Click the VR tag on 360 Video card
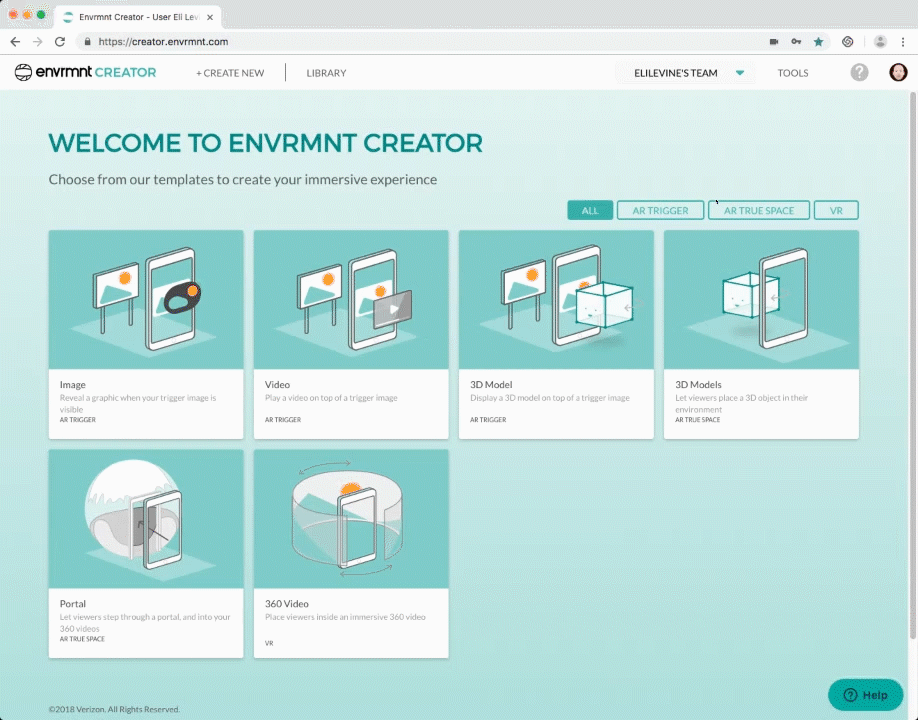The height and width of the screenshot is (720, 918). [x=269, y=643]
